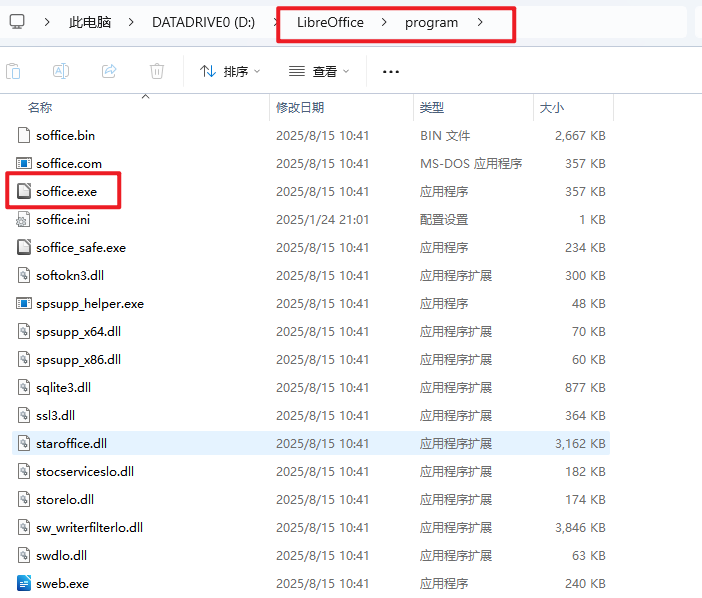Sort by the 修改日期 column header
702x598 pixels.
[x=300, y=107]
